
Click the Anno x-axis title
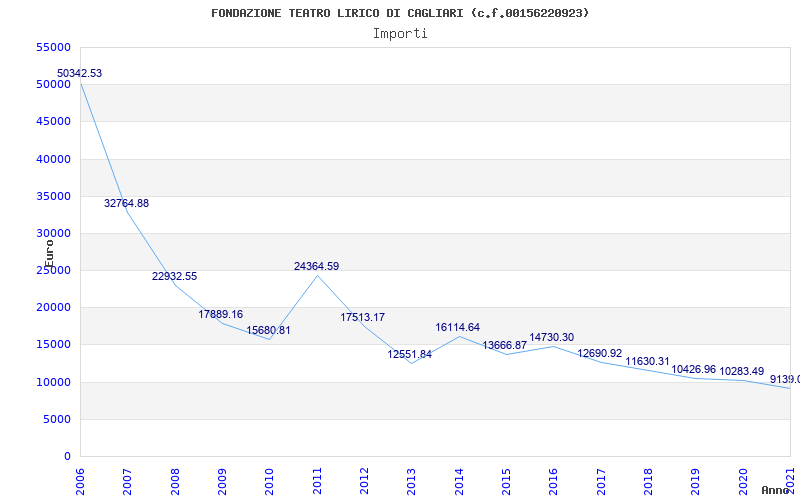coord(776,490)
